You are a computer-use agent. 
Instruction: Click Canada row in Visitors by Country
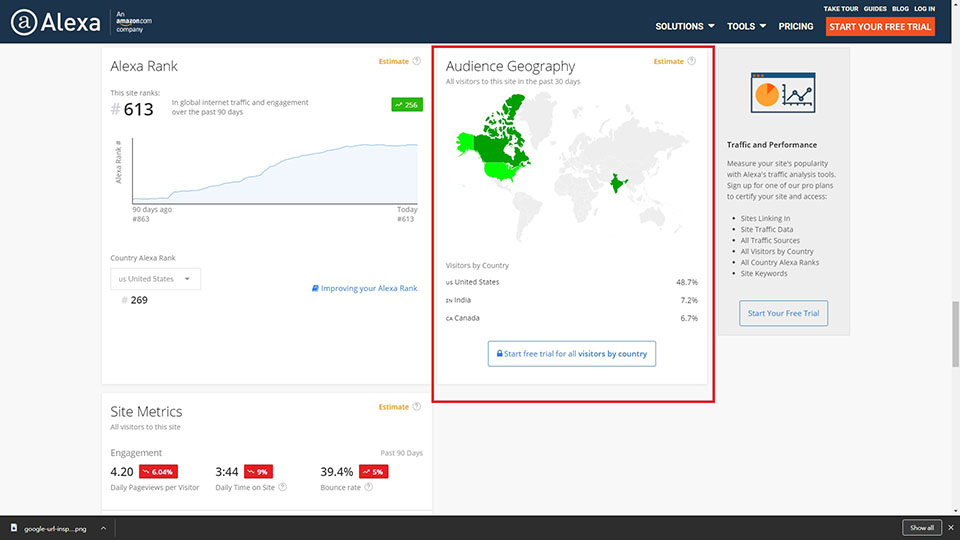[572, 318]
